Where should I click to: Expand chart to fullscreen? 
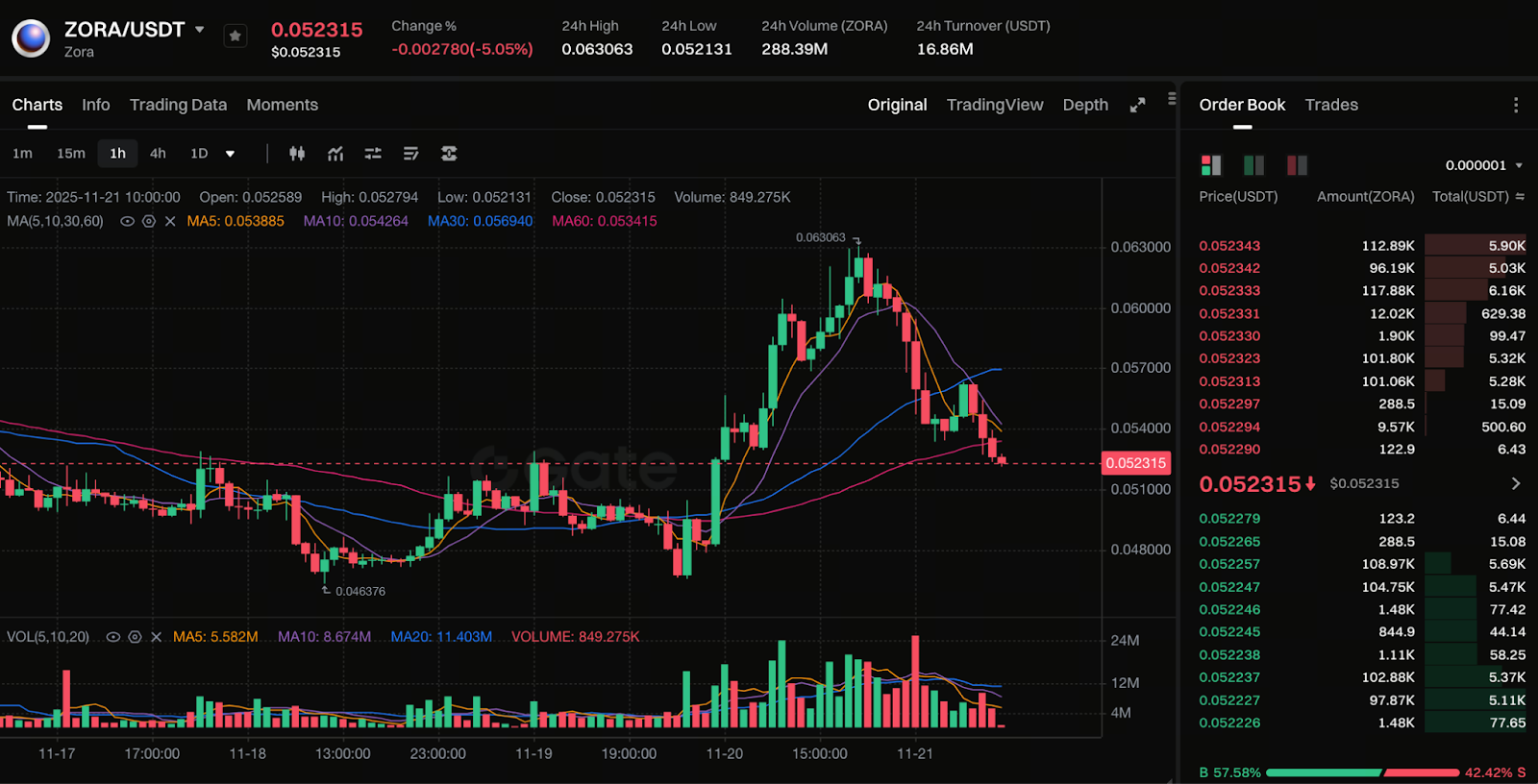(1137, 105)
